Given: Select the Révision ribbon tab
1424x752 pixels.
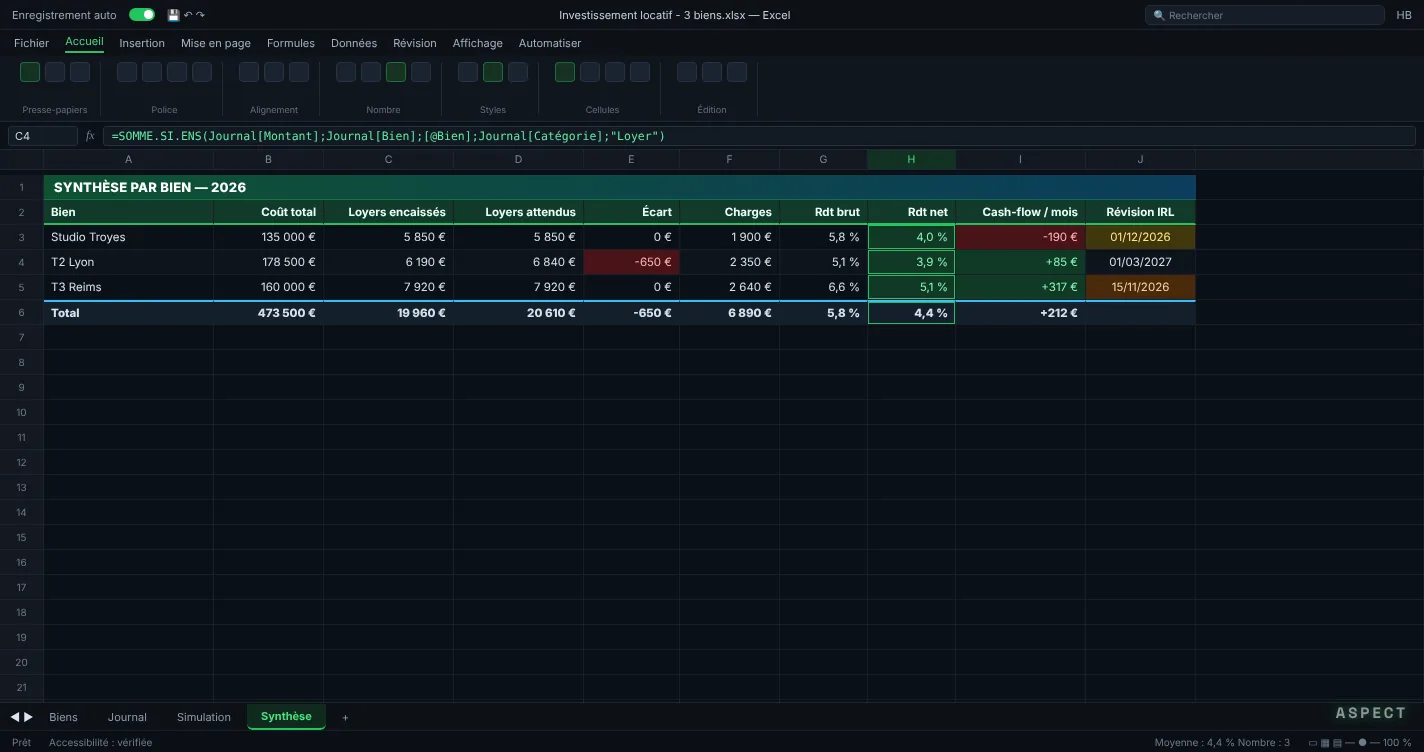Looking at the screenshot, I should pos(415,43).
